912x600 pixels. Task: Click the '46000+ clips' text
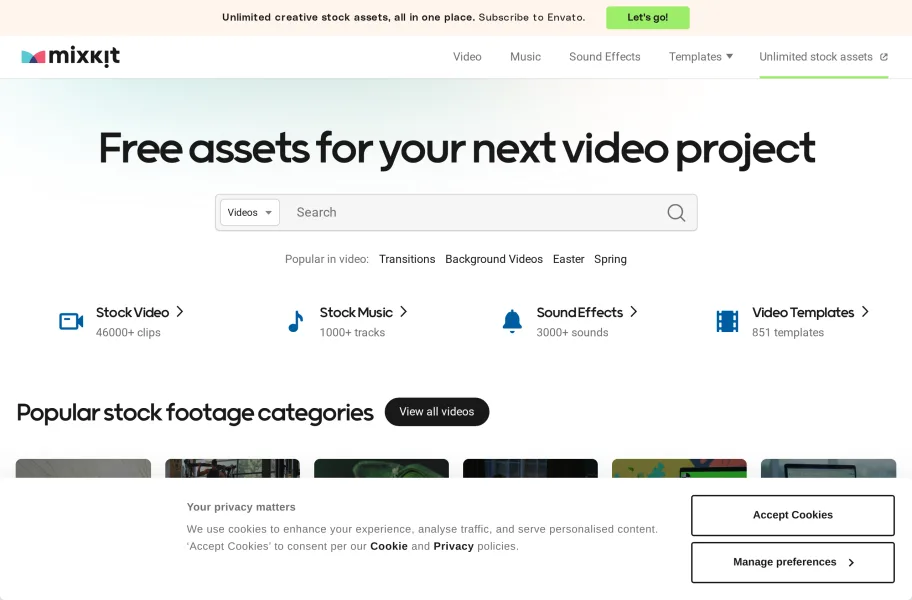pos(128,333)
